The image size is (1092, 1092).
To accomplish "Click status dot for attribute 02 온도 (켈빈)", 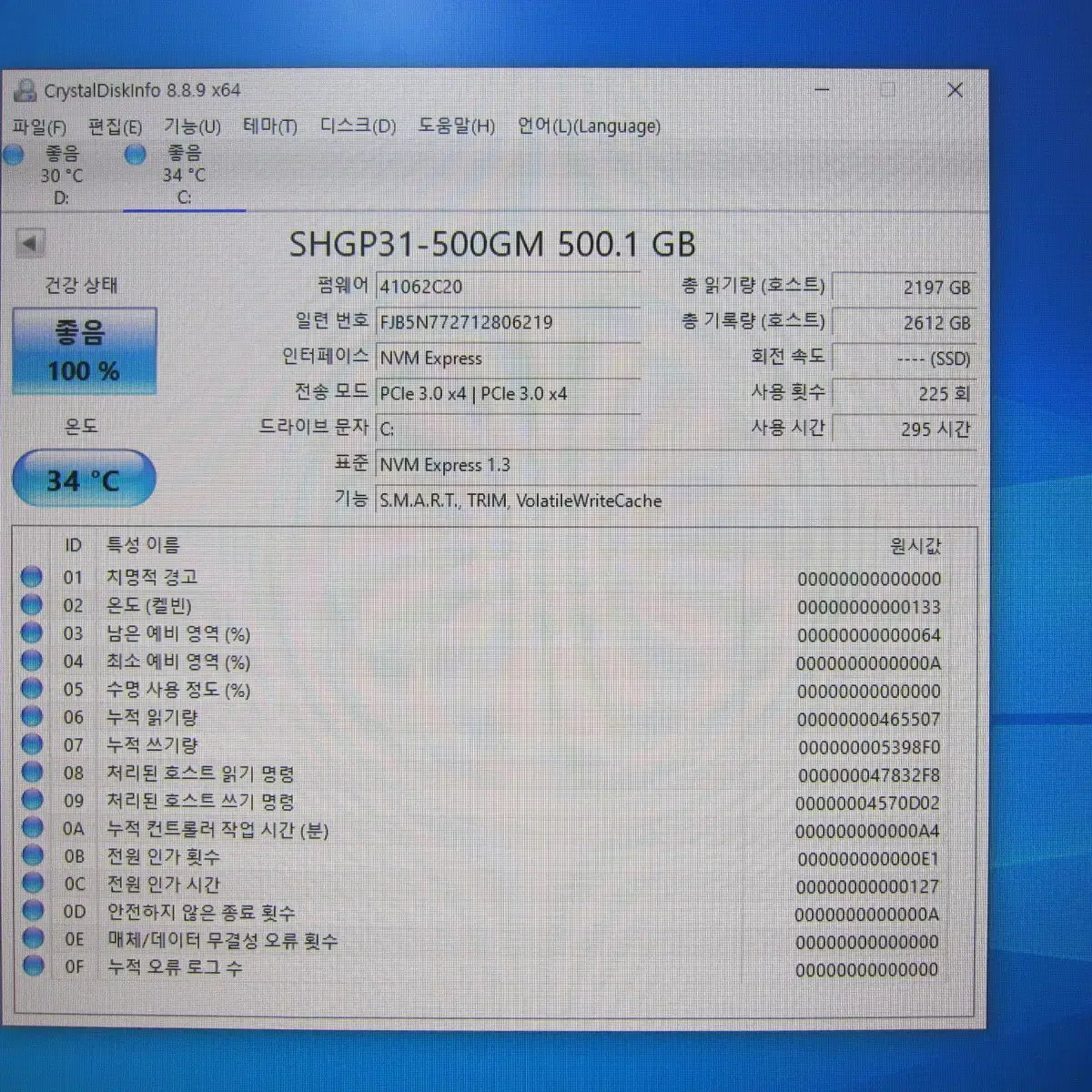I will click(31, 604).
